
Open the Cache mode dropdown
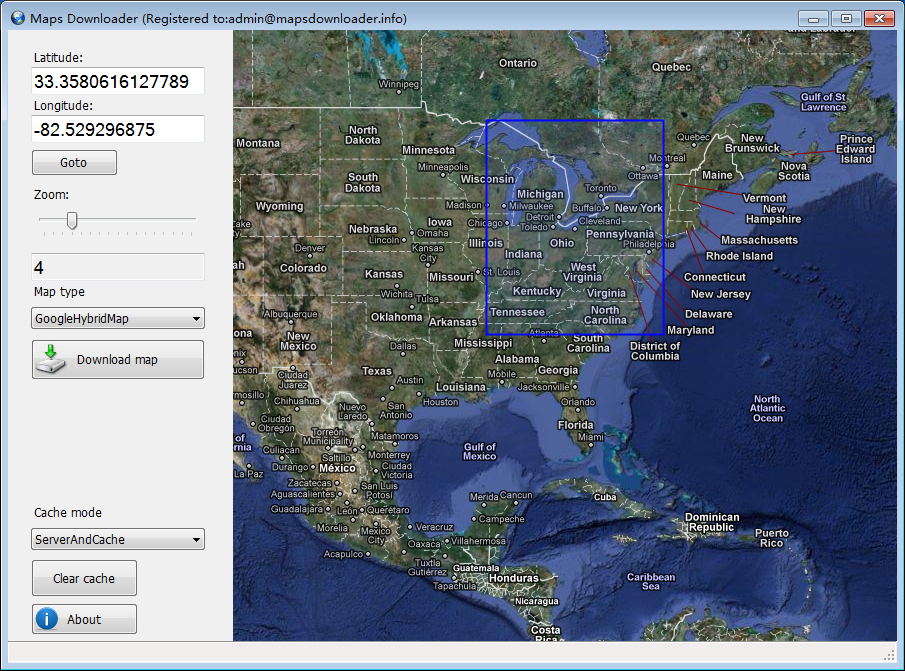point(118,539)
